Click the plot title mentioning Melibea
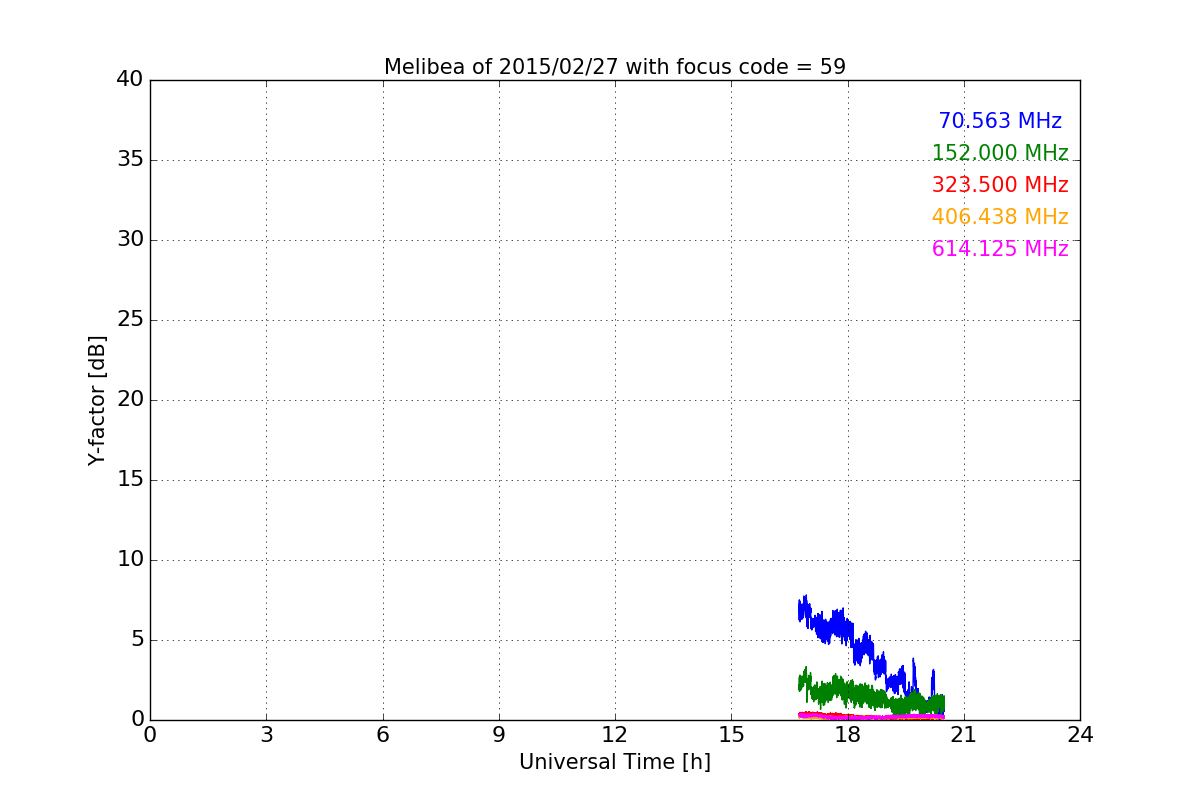This screenshot has height=800, width=1200. [x=615, y=67]
